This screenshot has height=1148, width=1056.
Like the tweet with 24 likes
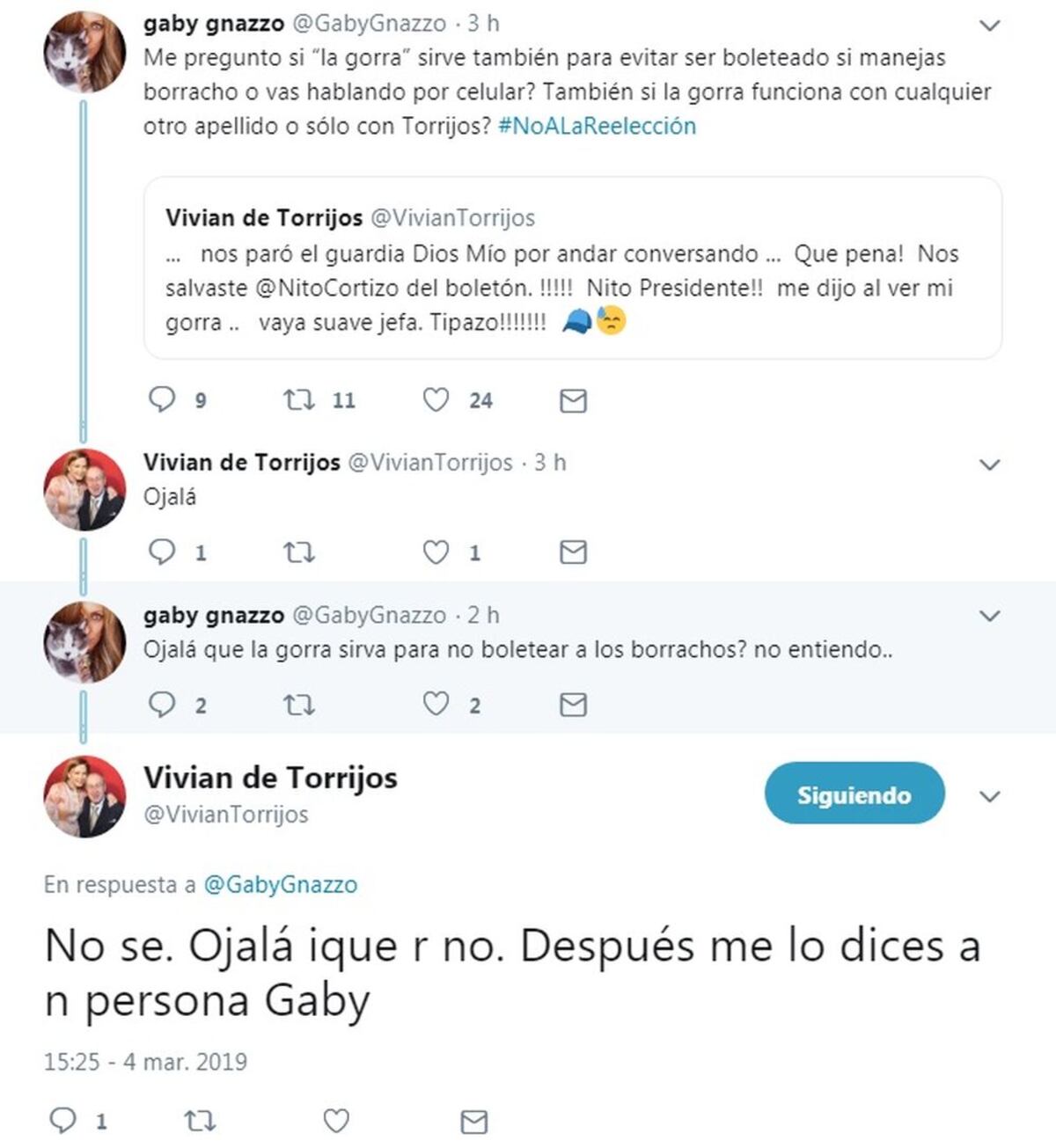[436, 400]
